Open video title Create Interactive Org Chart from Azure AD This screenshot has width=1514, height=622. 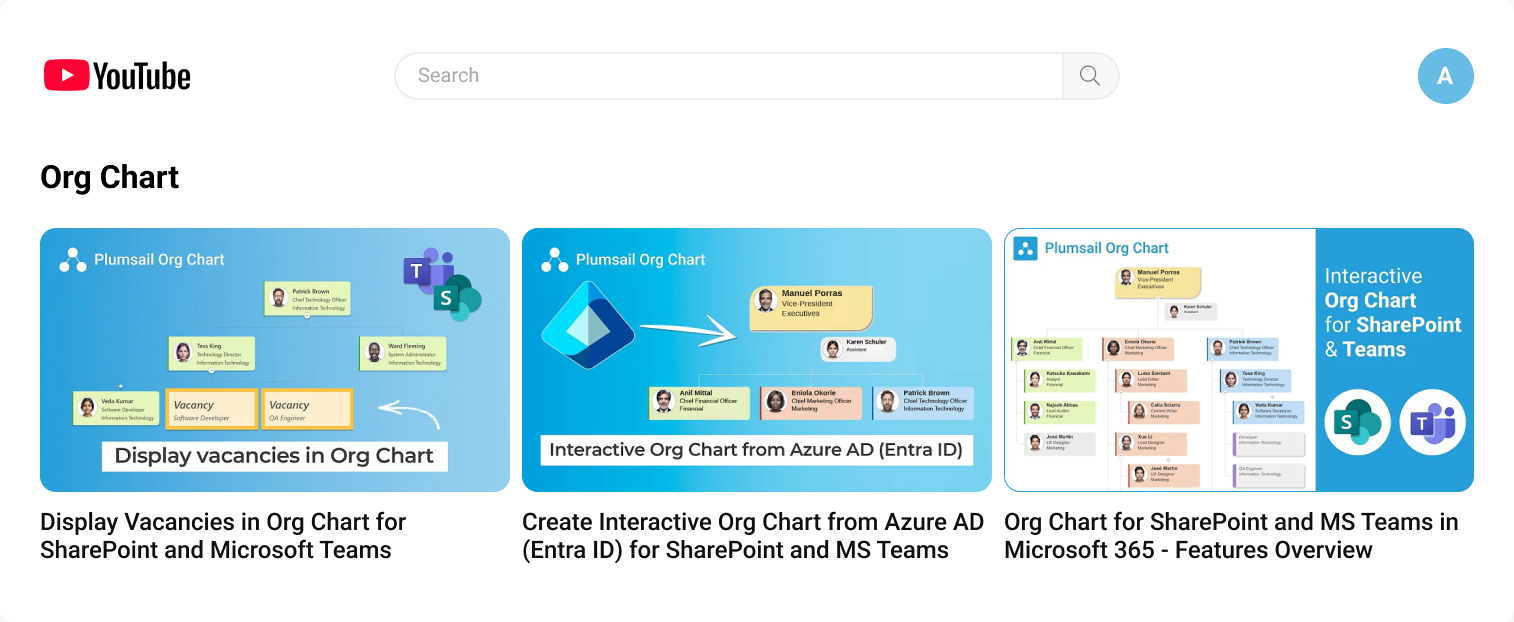(x=753, y=536)
